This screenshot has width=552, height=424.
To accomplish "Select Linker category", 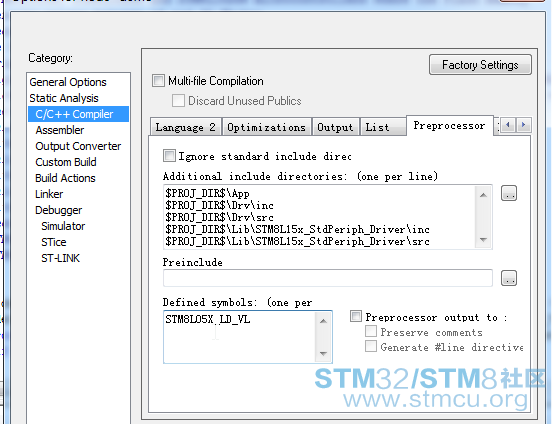I will 49,194.
